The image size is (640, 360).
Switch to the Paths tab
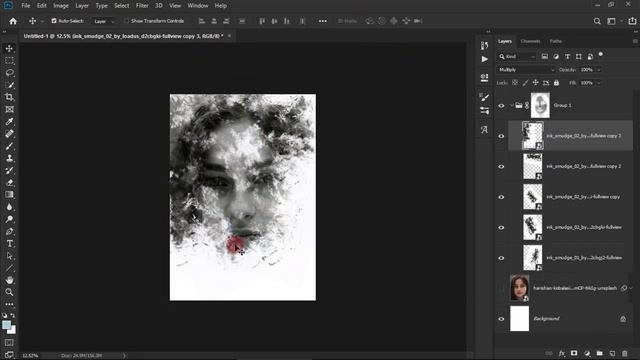556,41
